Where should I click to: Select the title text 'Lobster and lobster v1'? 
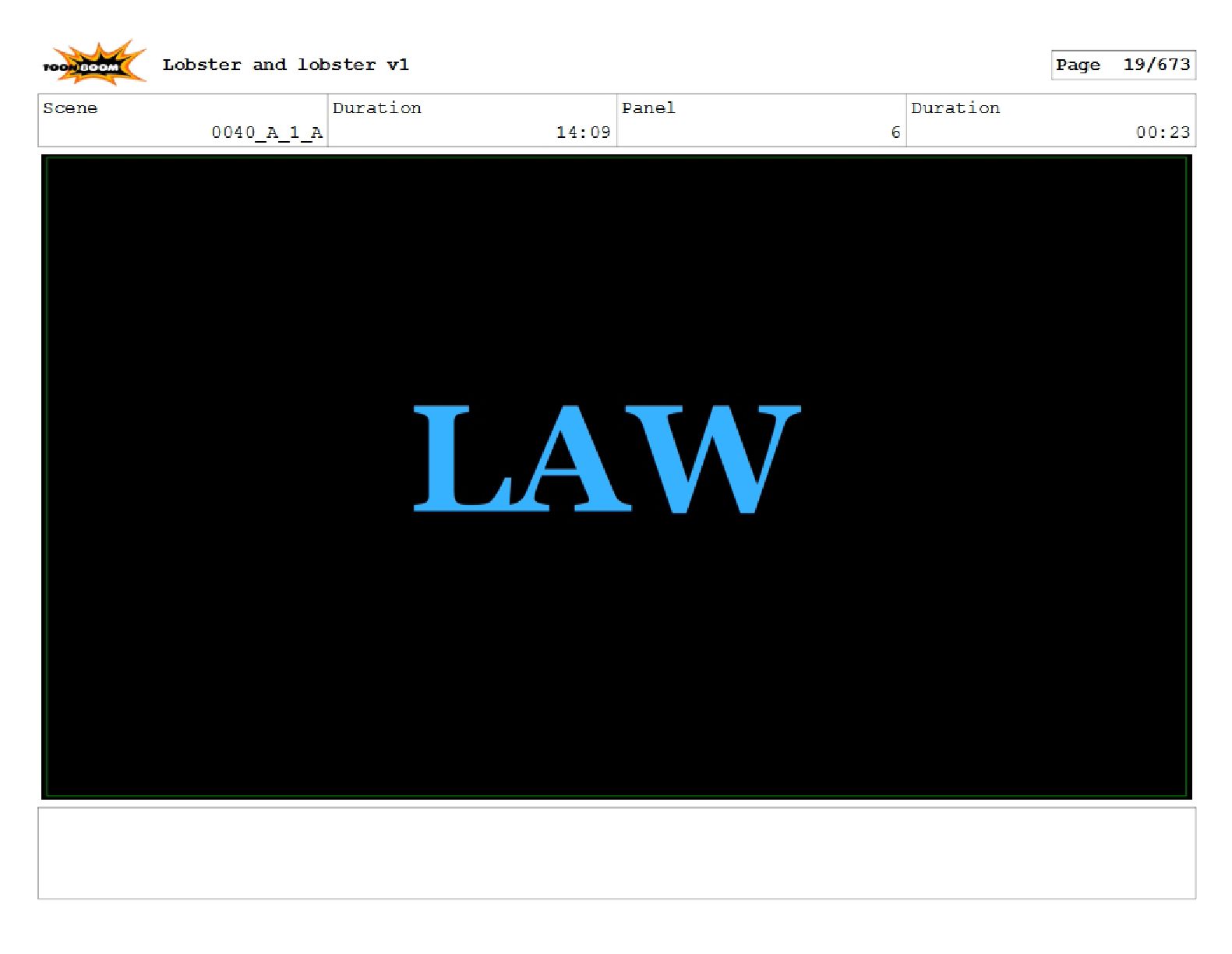pos(285,65)
